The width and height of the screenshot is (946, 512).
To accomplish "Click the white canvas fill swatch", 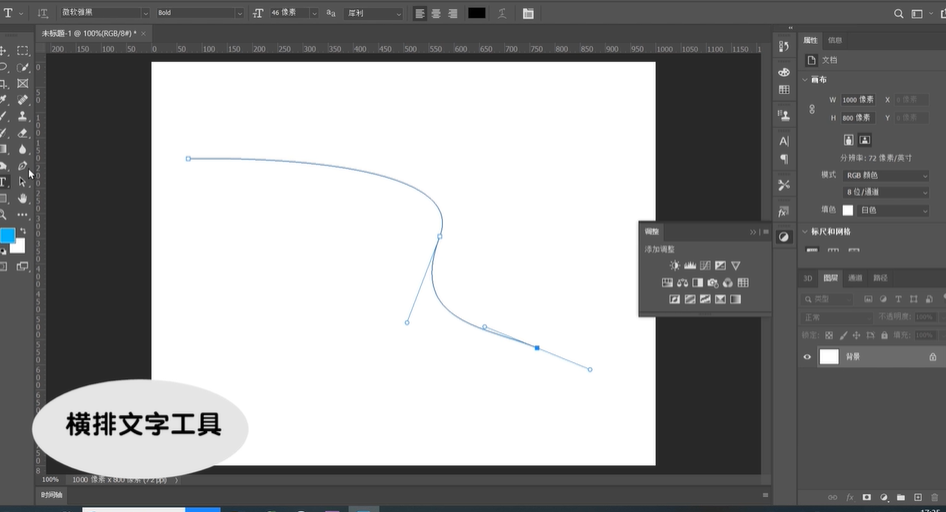I will point(848,210).
